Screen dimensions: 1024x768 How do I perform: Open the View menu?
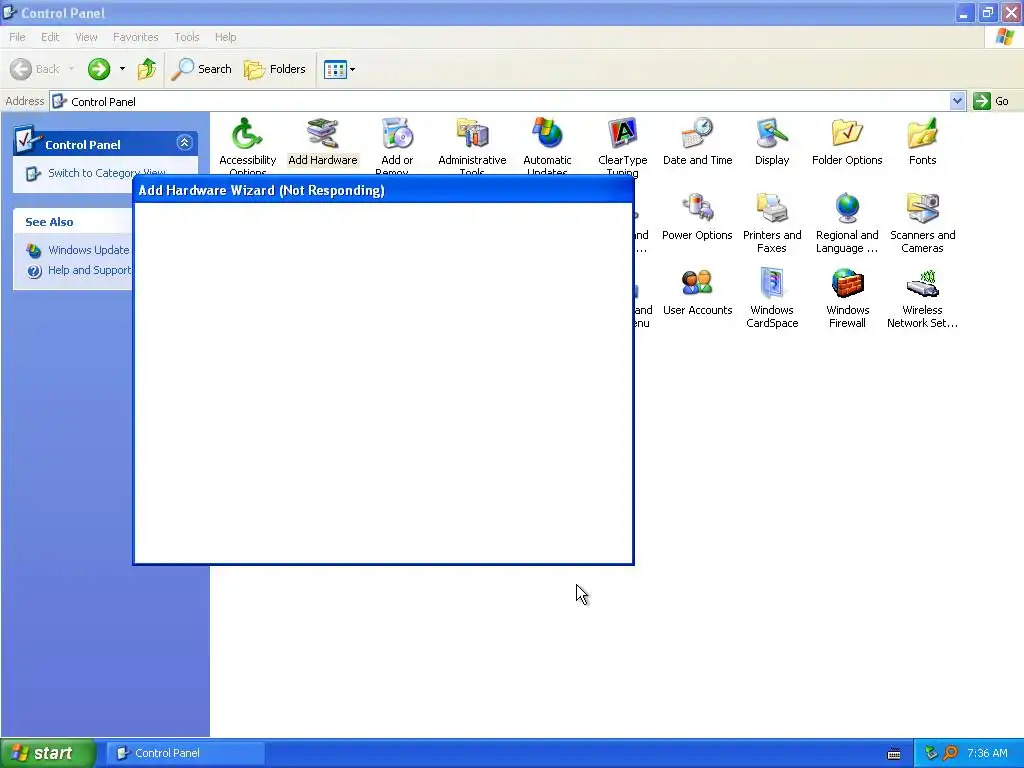tap(86, 37)
